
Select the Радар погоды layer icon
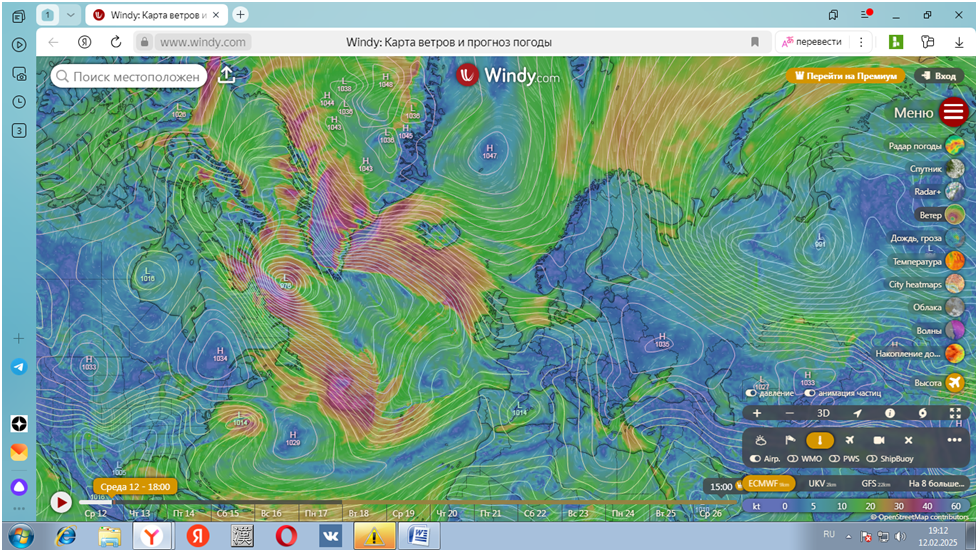tap(955, 145)
